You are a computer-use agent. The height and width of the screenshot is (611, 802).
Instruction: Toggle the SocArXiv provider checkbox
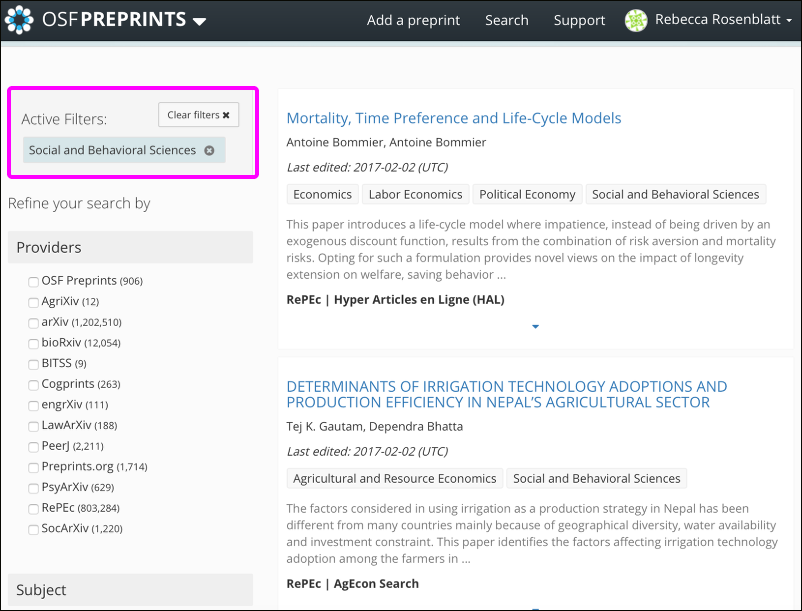tap(33, 529)
